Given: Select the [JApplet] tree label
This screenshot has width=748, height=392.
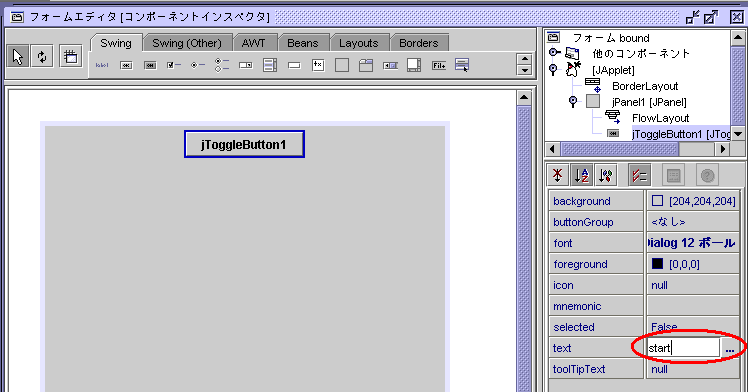Looking at the screenshot, I should 613,70.
